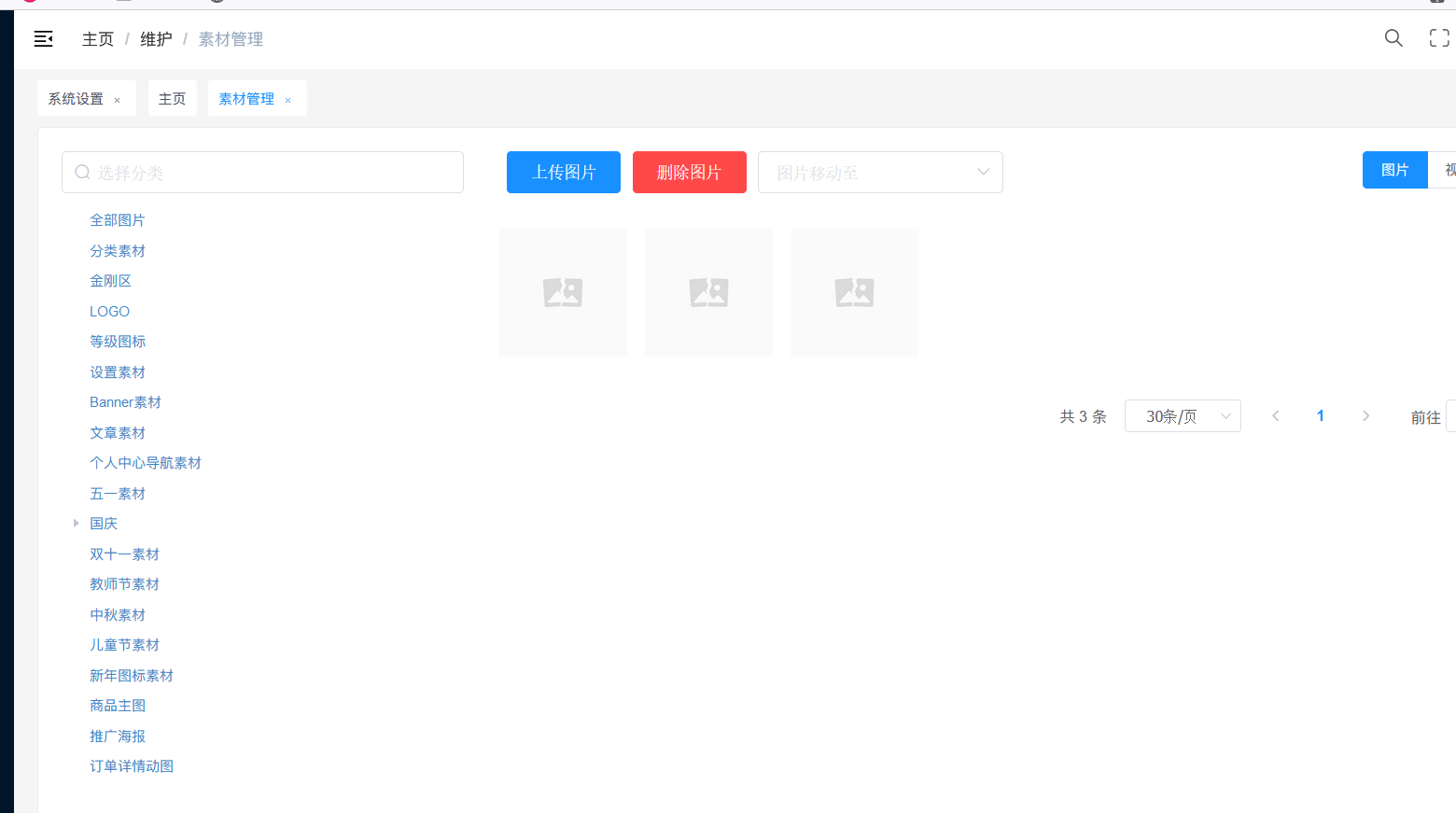Select 金刚区 category
The width and height of the screenshot is (1456, 813).
110,281
